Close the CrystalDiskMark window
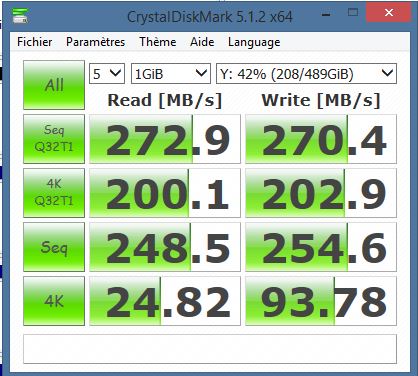This screenshot has width=418, height=376. tap(388, 13)
